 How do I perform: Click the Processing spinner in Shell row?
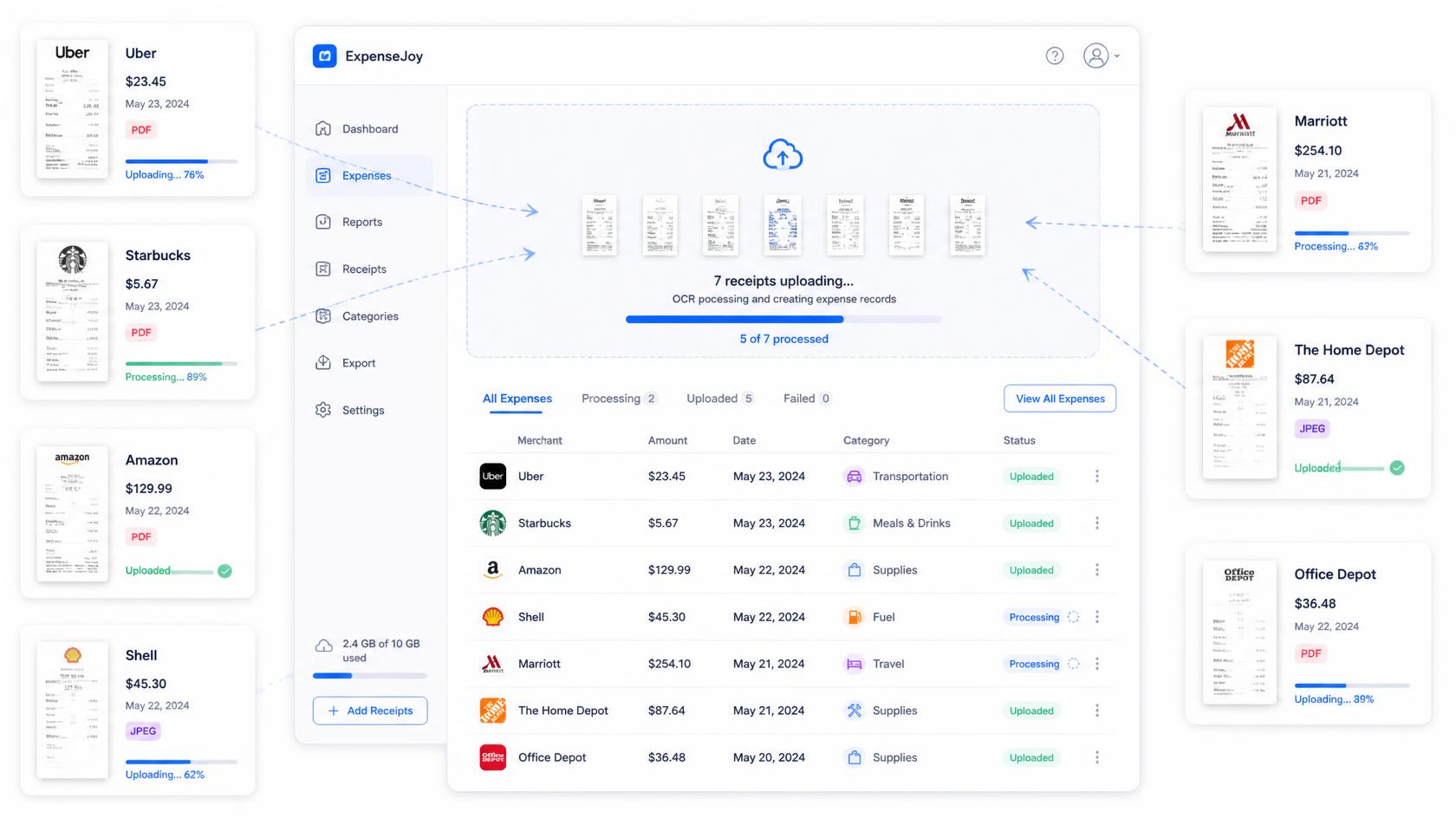[1073, 617]
